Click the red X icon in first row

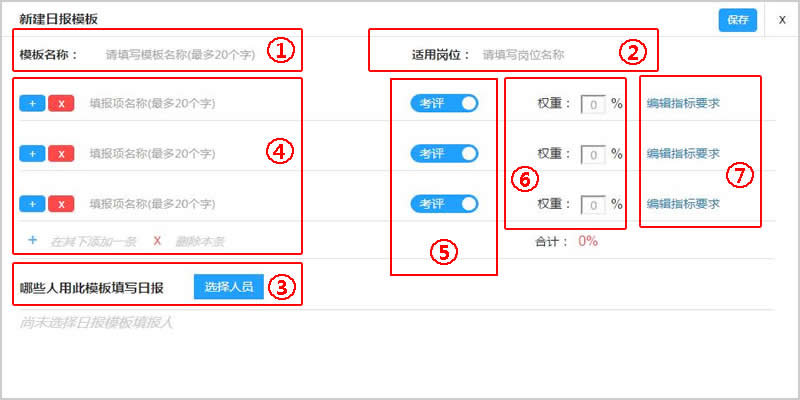click(61, 104)
